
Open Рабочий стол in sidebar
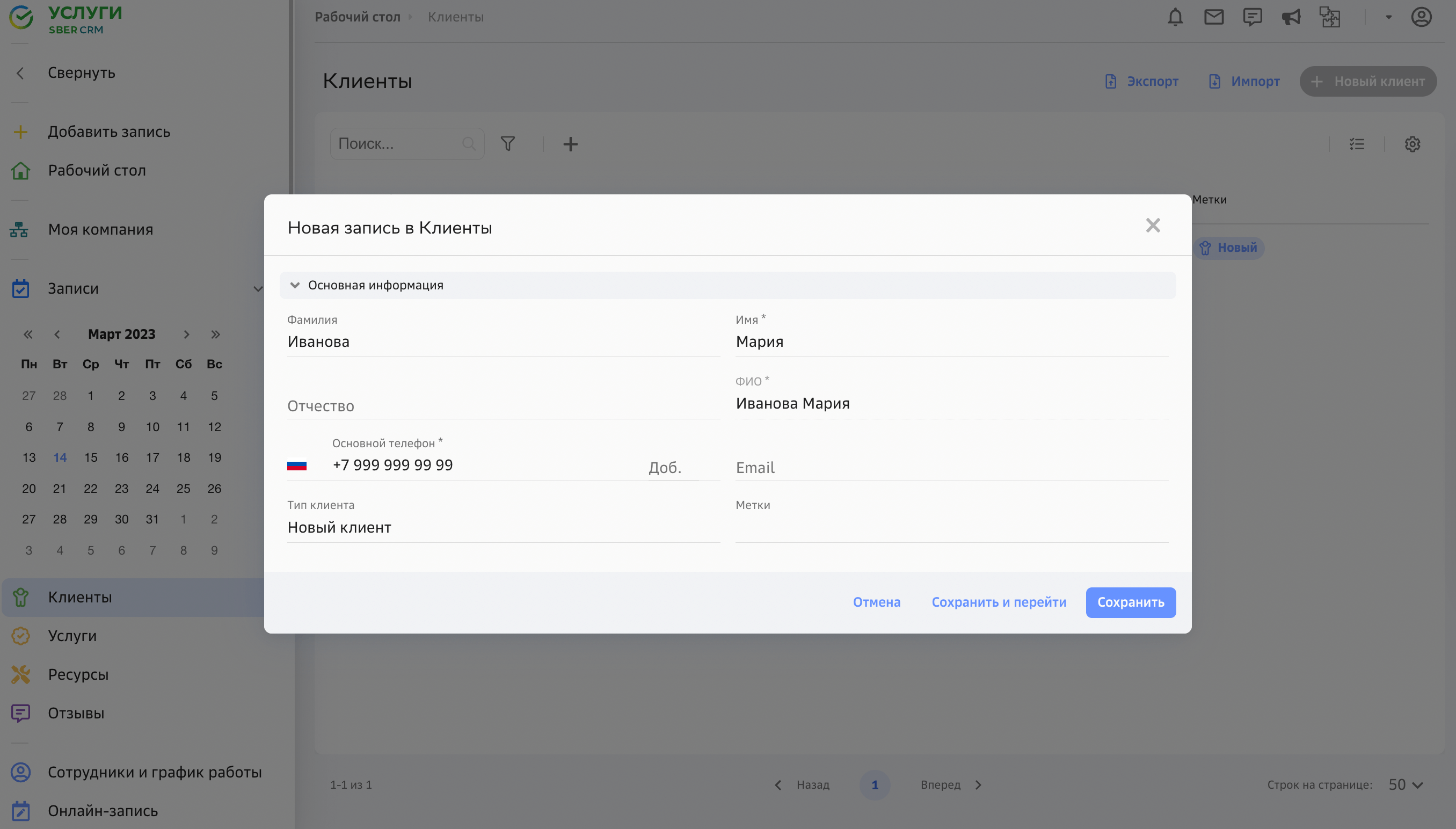[x=96, y=170]
